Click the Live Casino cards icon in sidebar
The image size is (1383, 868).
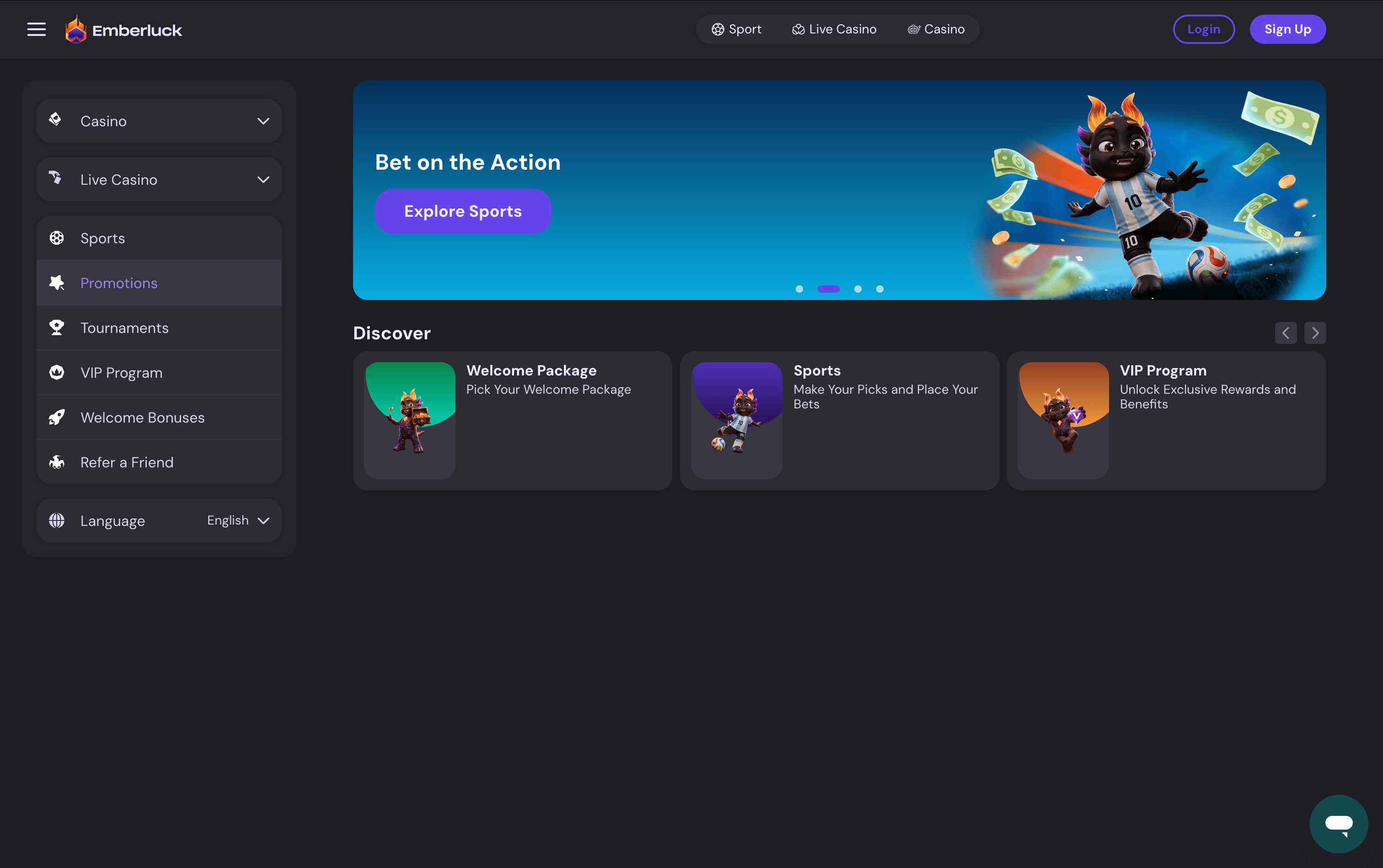pyautogui.click(x=56, y=178)
